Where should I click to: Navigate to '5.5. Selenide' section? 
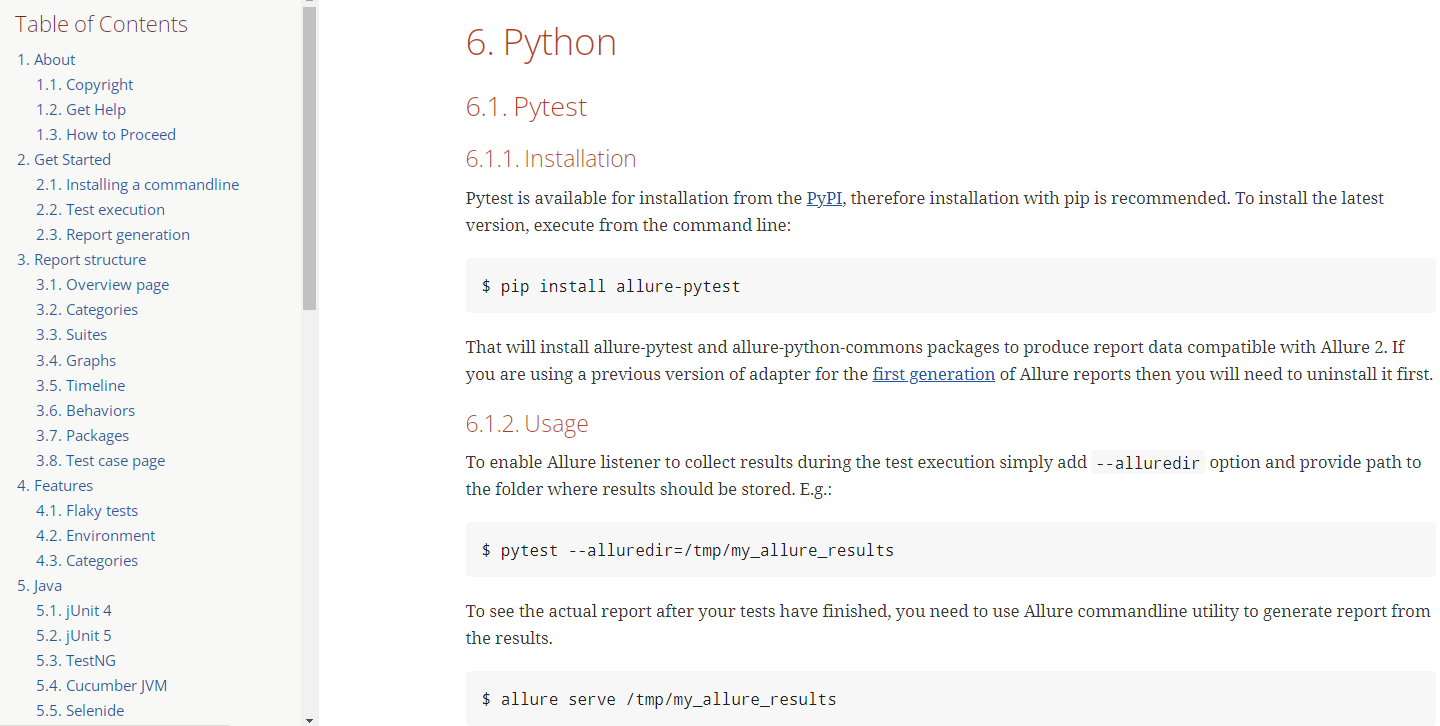[x=81, y=710]
